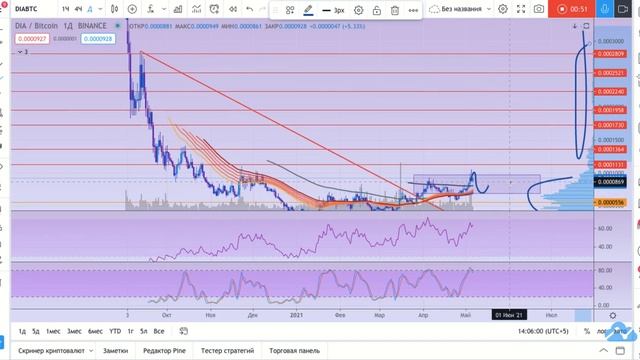
Task: Open the 'Заметки' tab
Action: coord(116,351)
